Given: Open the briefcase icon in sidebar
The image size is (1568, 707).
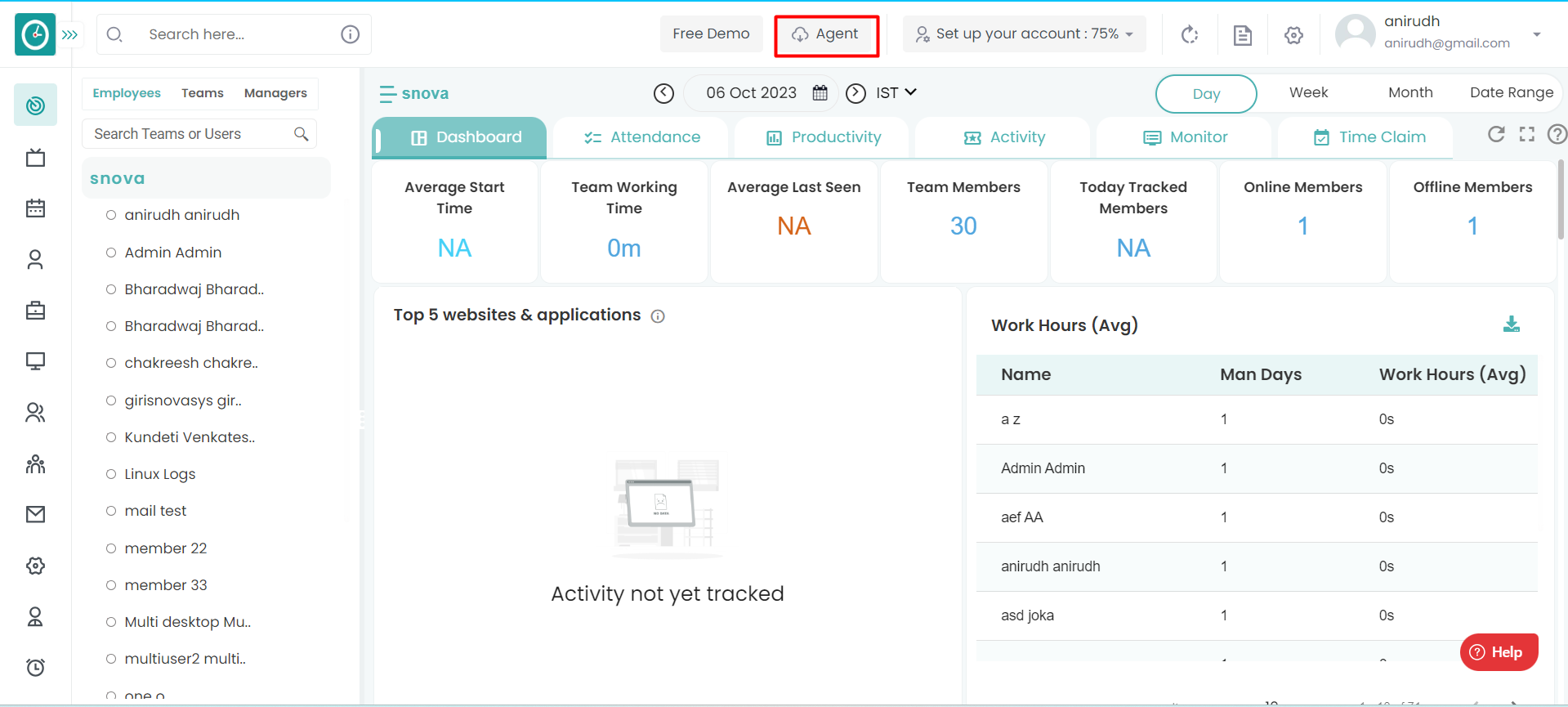Looking at the screenshot, I should (x=35, y=311).
